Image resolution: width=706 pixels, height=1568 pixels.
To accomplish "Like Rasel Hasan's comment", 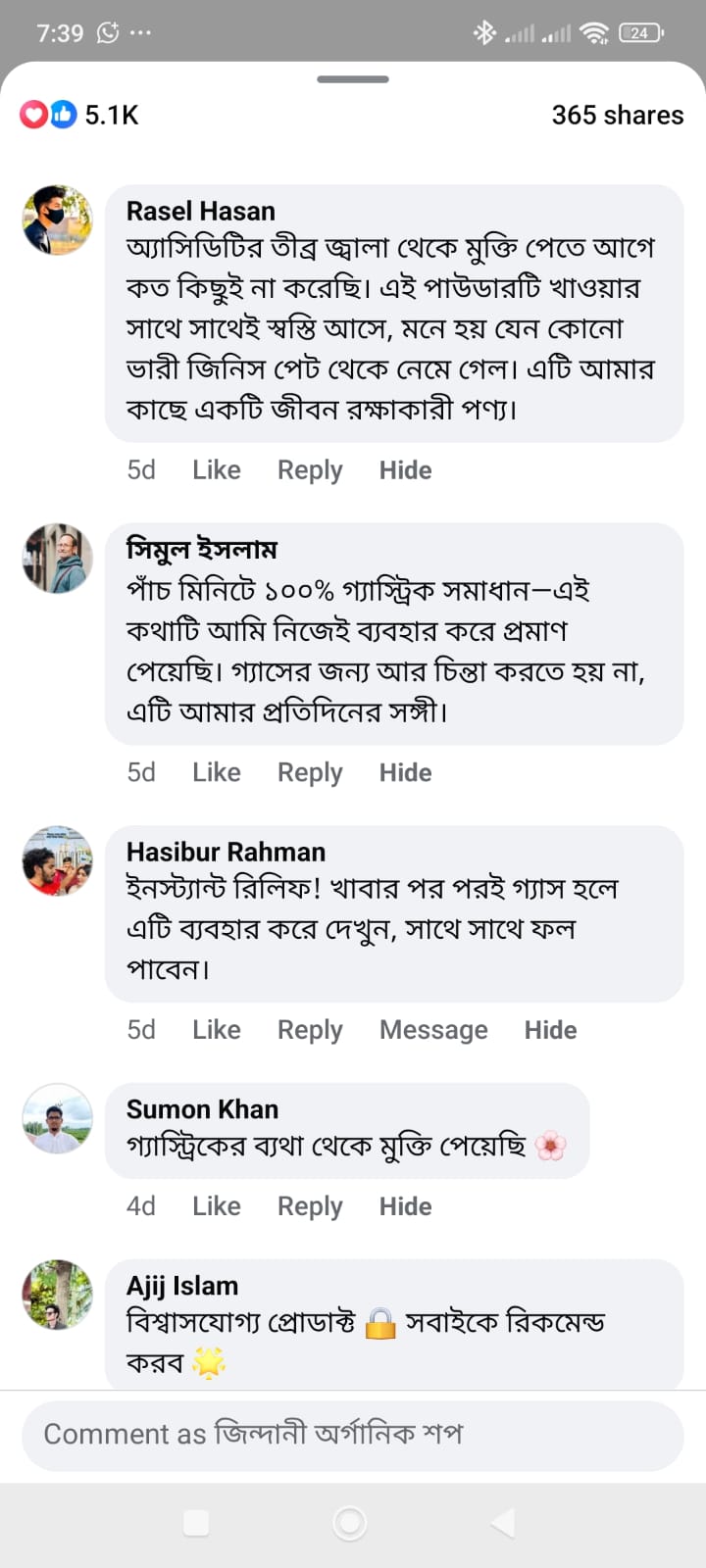I will pyautogui.click(x=216, y=470).
